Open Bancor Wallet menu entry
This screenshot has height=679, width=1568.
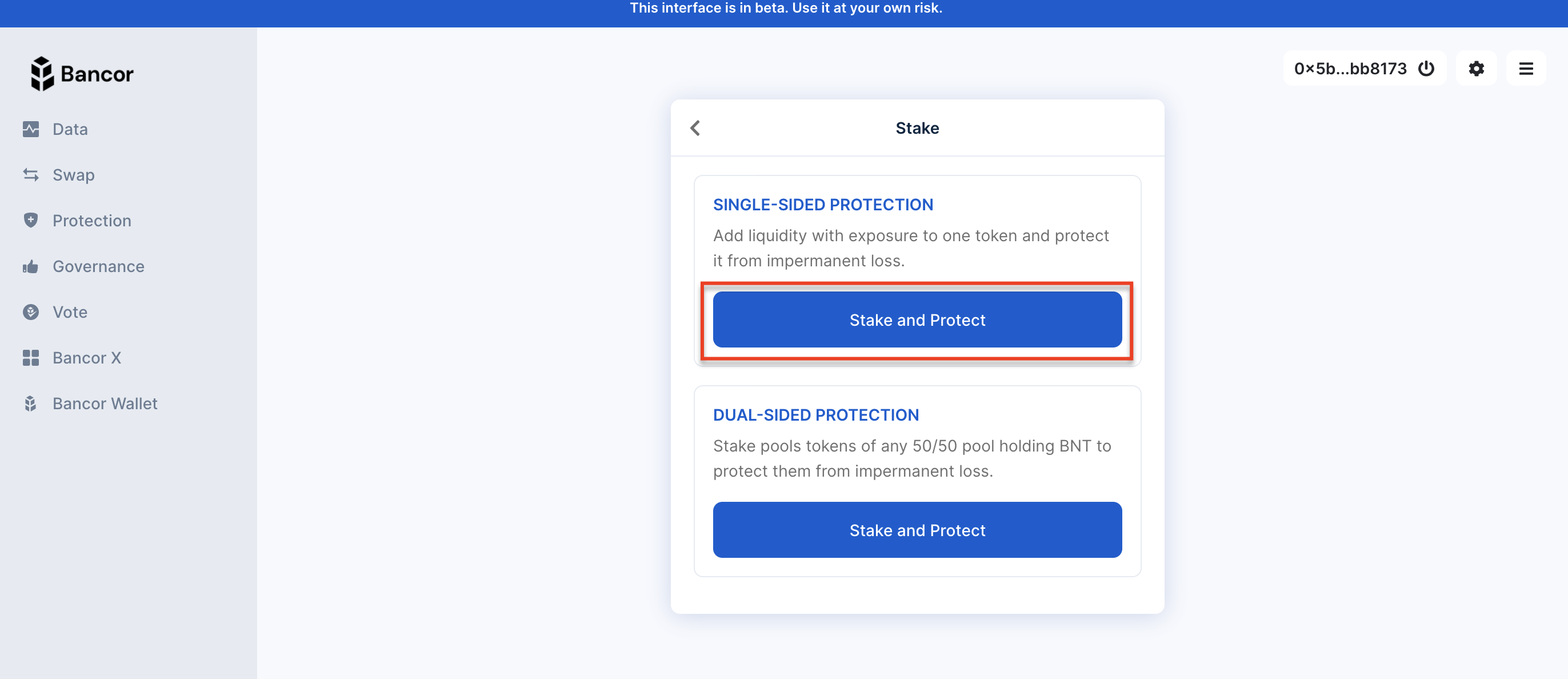(105, 403)
